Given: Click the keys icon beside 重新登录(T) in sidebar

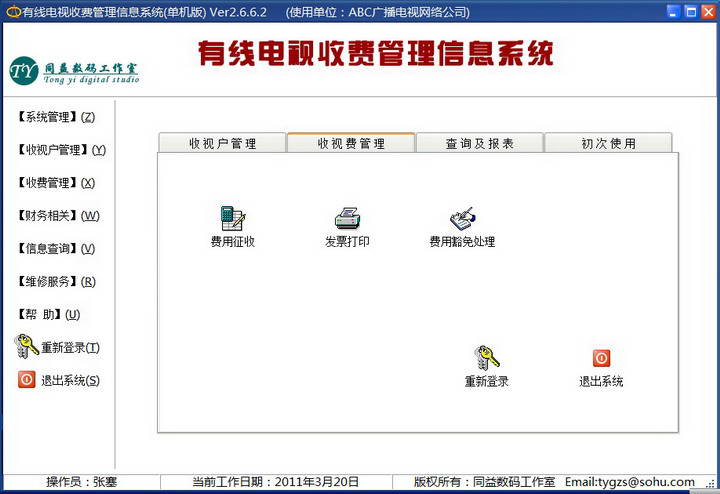Looking at the screenshot, I should tap(26, 346).
